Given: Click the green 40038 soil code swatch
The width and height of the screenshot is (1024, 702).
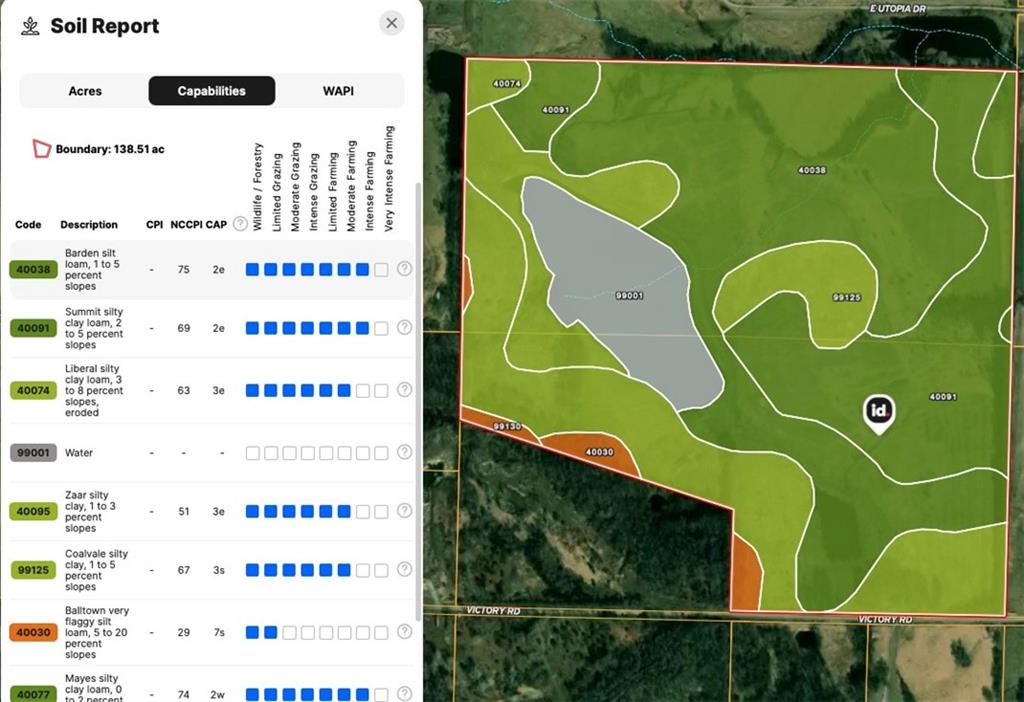Looking at the screenshot, I should pyautogui.click(x=33, y=270).
